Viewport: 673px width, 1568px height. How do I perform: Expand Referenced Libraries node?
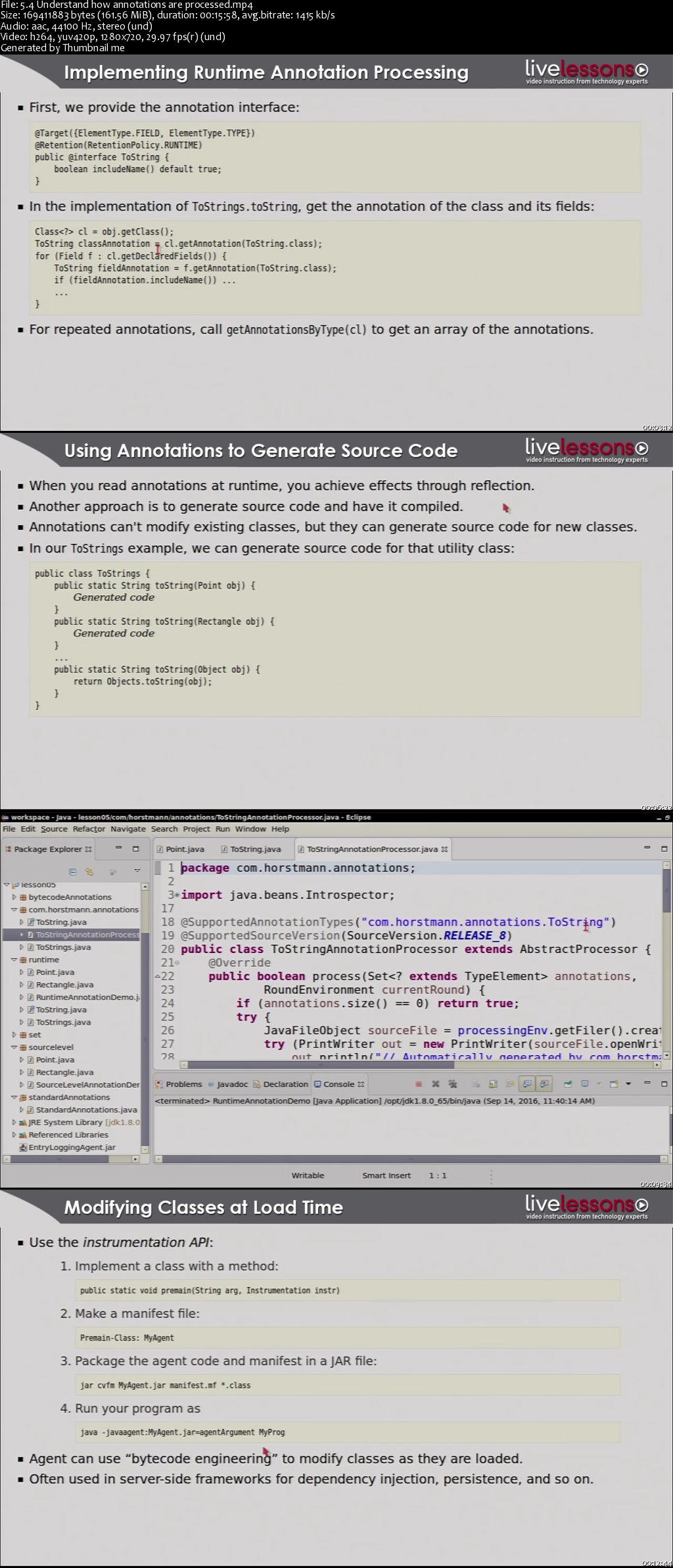(14, 1134)
